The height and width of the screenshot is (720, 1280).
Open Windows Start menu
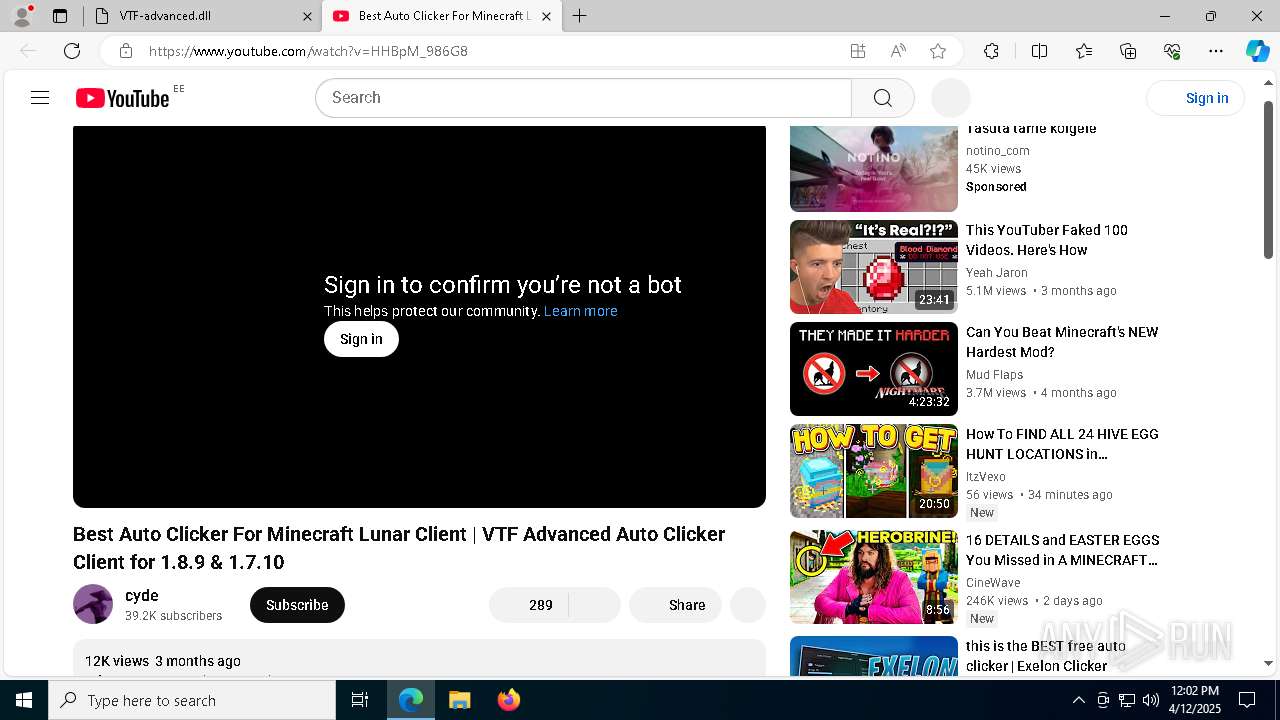tap(24, 700)
